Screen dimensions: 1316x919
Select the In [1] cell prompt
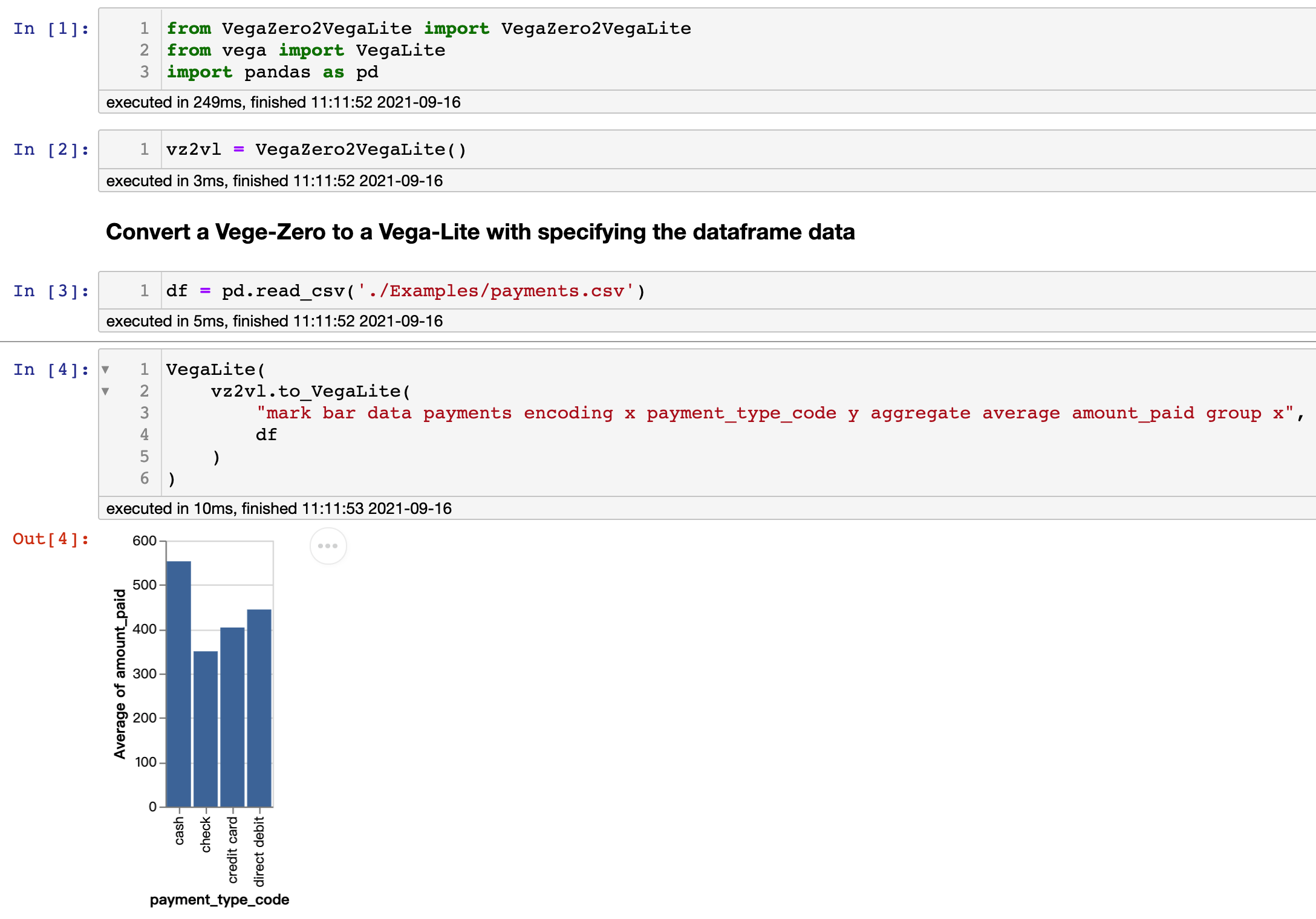(x=51, y=28)
